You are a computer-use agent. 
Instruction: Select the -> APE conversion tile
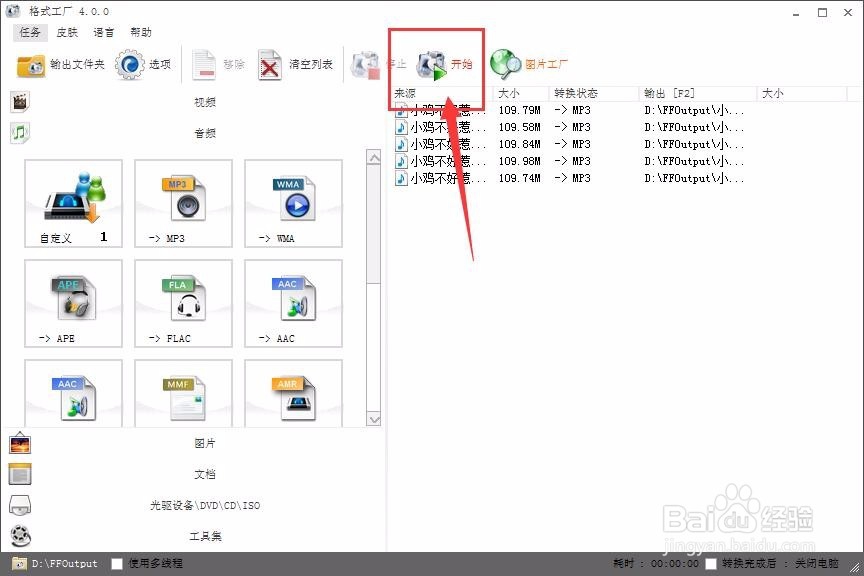(73, 303)
